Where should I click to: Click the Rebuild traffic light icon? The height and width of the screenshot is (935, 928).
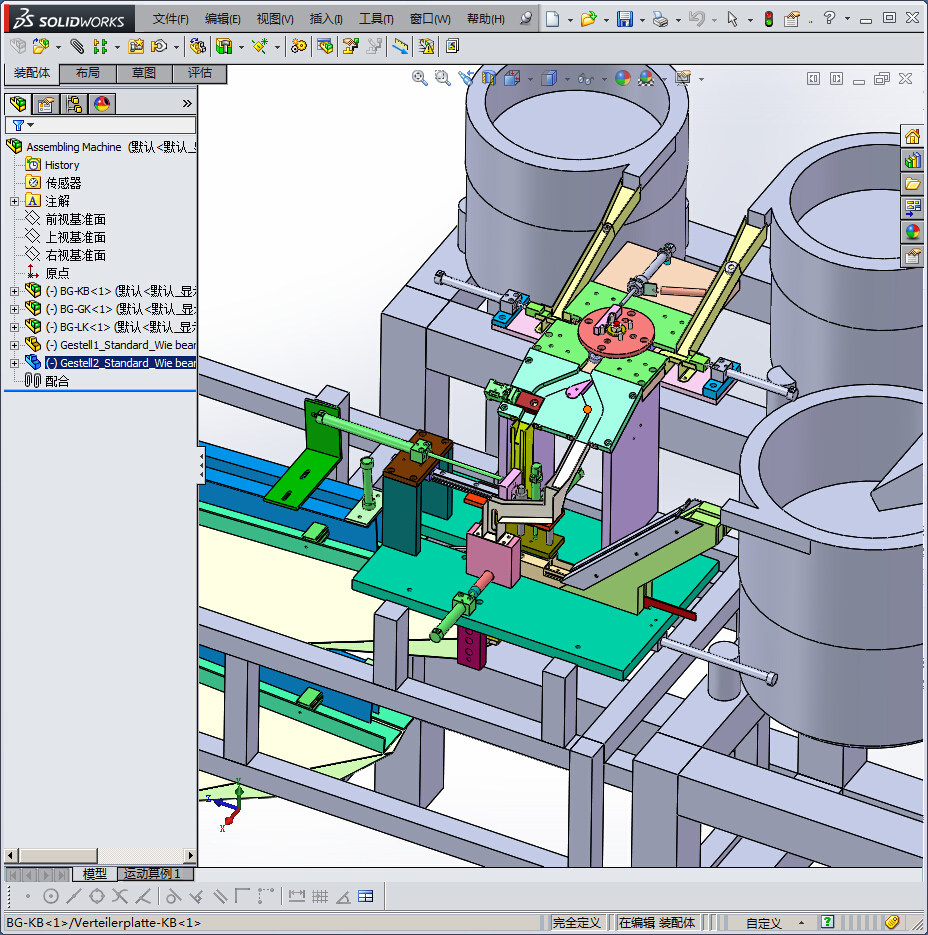tap(768, 19)
